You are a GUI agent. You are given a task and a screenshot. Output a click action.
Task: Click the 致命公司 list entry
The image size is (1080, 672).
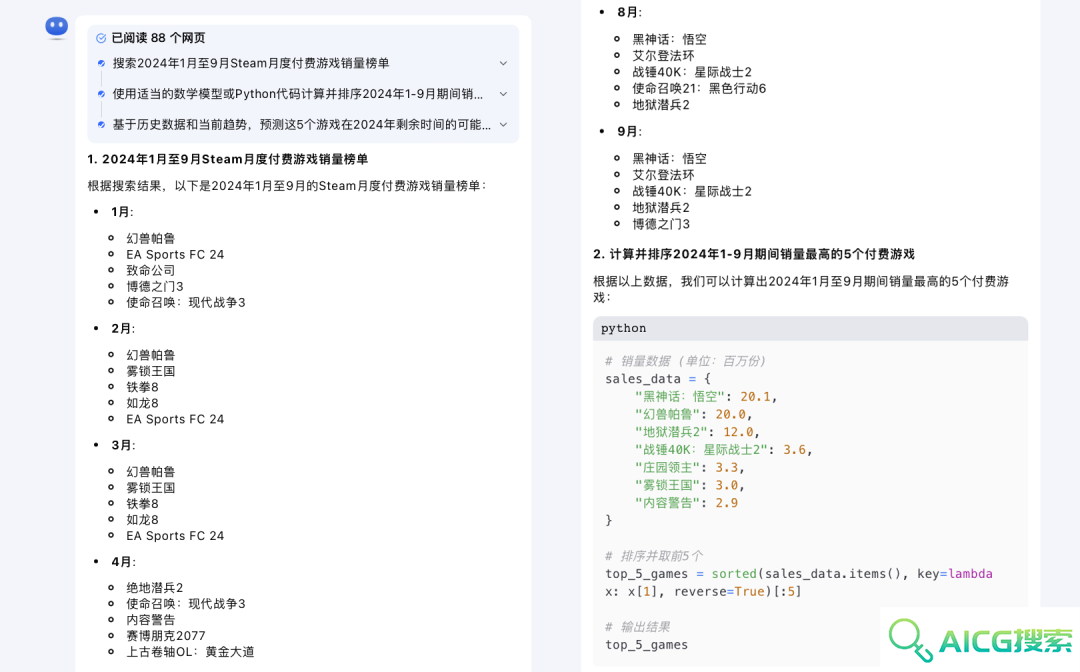[x=150, y=271]
